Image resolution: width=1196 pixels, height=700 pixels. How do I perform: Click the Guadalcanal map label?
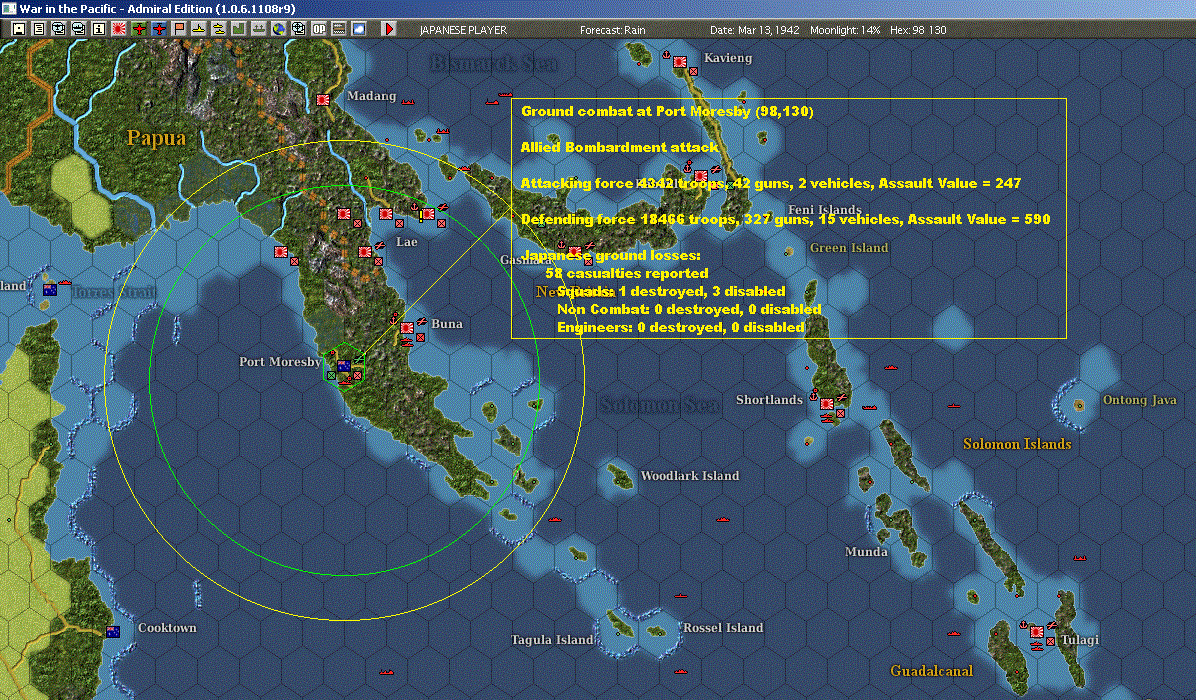coord(931,671)
